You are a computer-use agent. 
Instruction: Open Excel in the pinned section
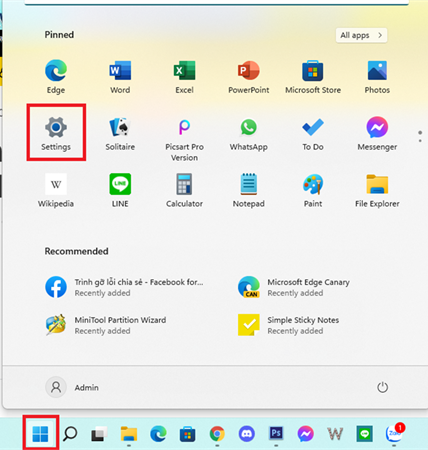[184, 77]
